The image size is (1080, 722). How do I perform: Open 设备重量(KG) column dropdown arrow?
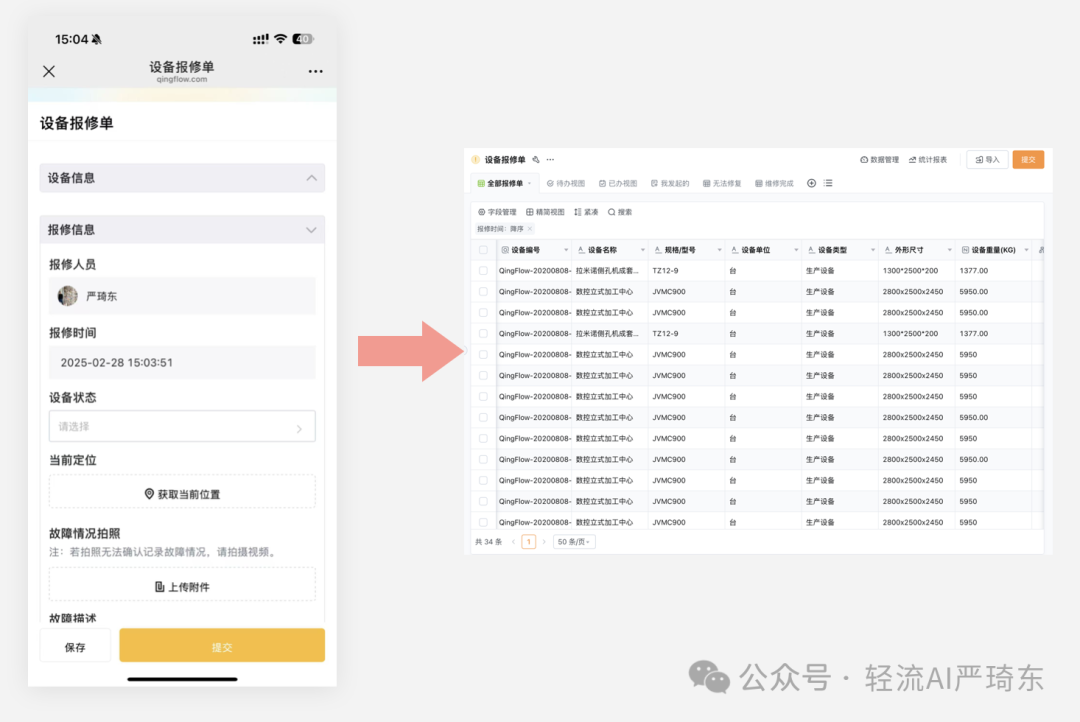1026,250
